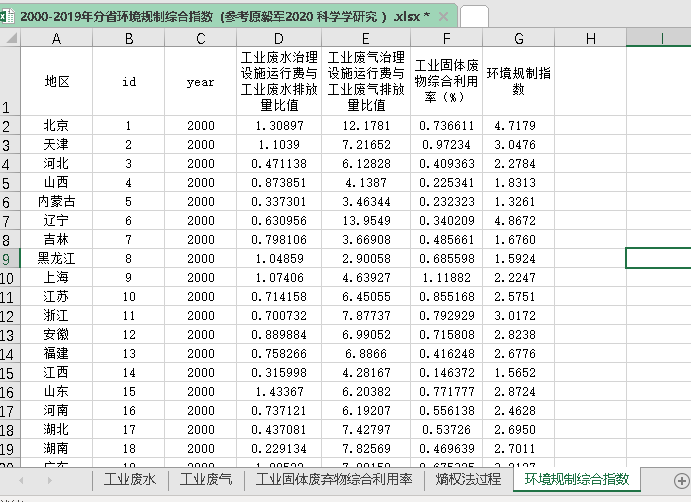Go to previous sheet using the left arrow
The width and height of the screenshot is (691, 502).
coord(21,480)
